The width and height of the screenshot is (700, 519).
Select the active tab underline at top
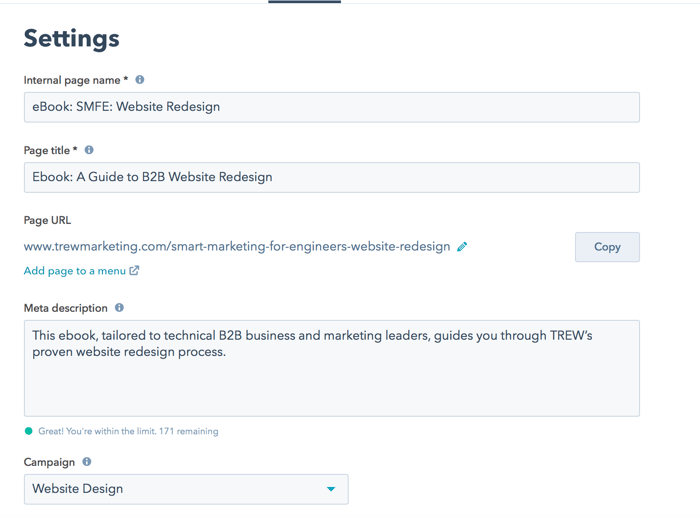pyautogui.click(x=304, y=1)
